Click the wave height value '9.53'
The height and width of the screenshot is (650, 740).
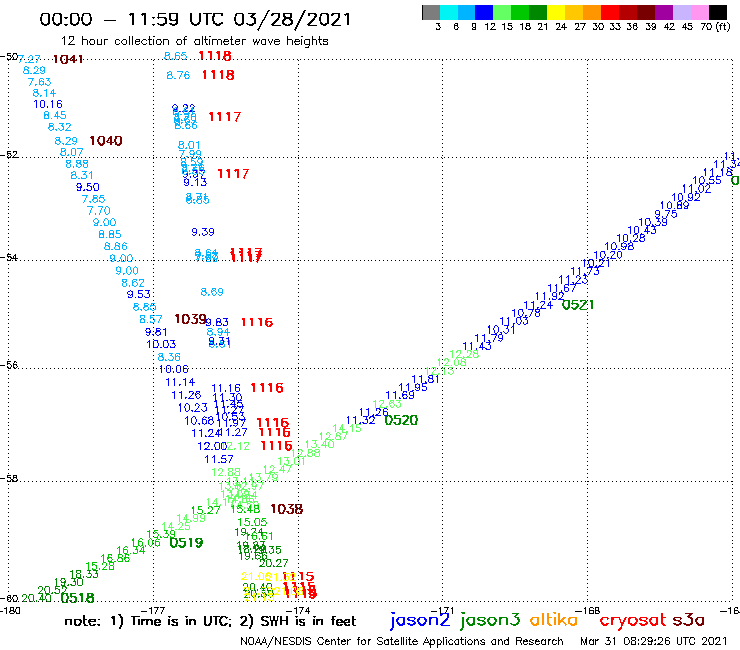click(x=139, y=294)
